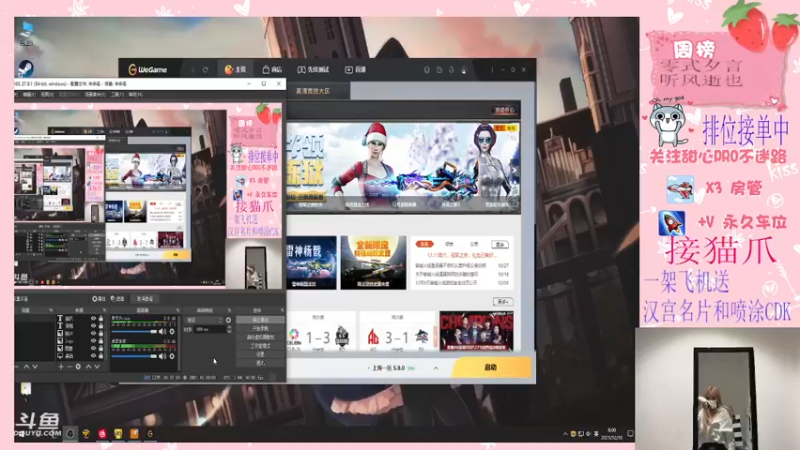The height and width of the screenshot is (450, 800).
Task: Open settings gear of first mixer channel
Action: tap(172, 332)
